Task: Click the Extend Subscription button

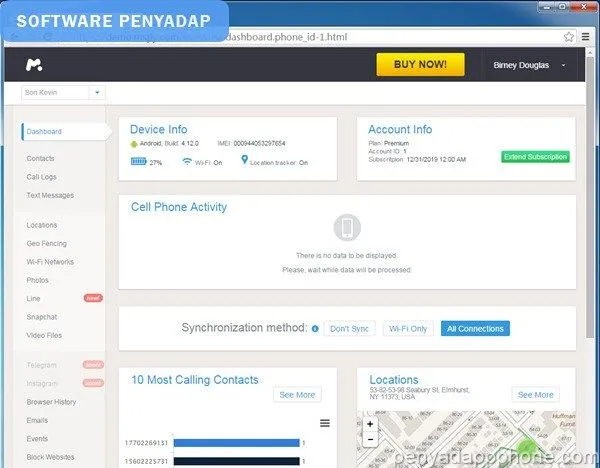Action: coord(535,157)
